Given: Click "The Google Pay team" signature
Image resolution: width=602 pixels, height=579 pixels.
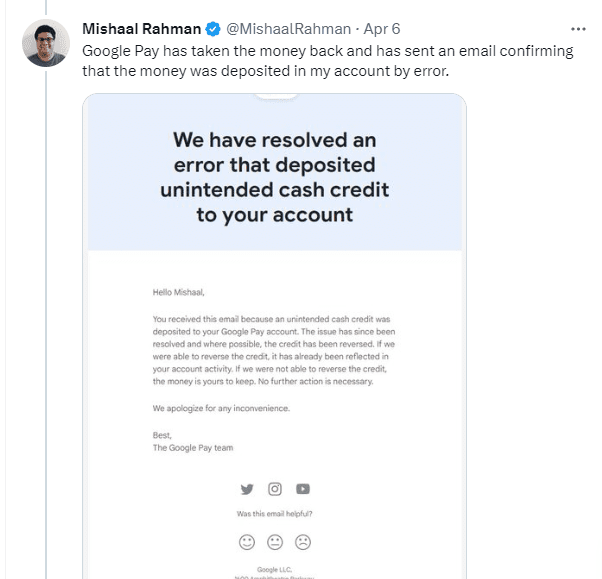Looking at the screenshot, I should [x=193, y=448].
